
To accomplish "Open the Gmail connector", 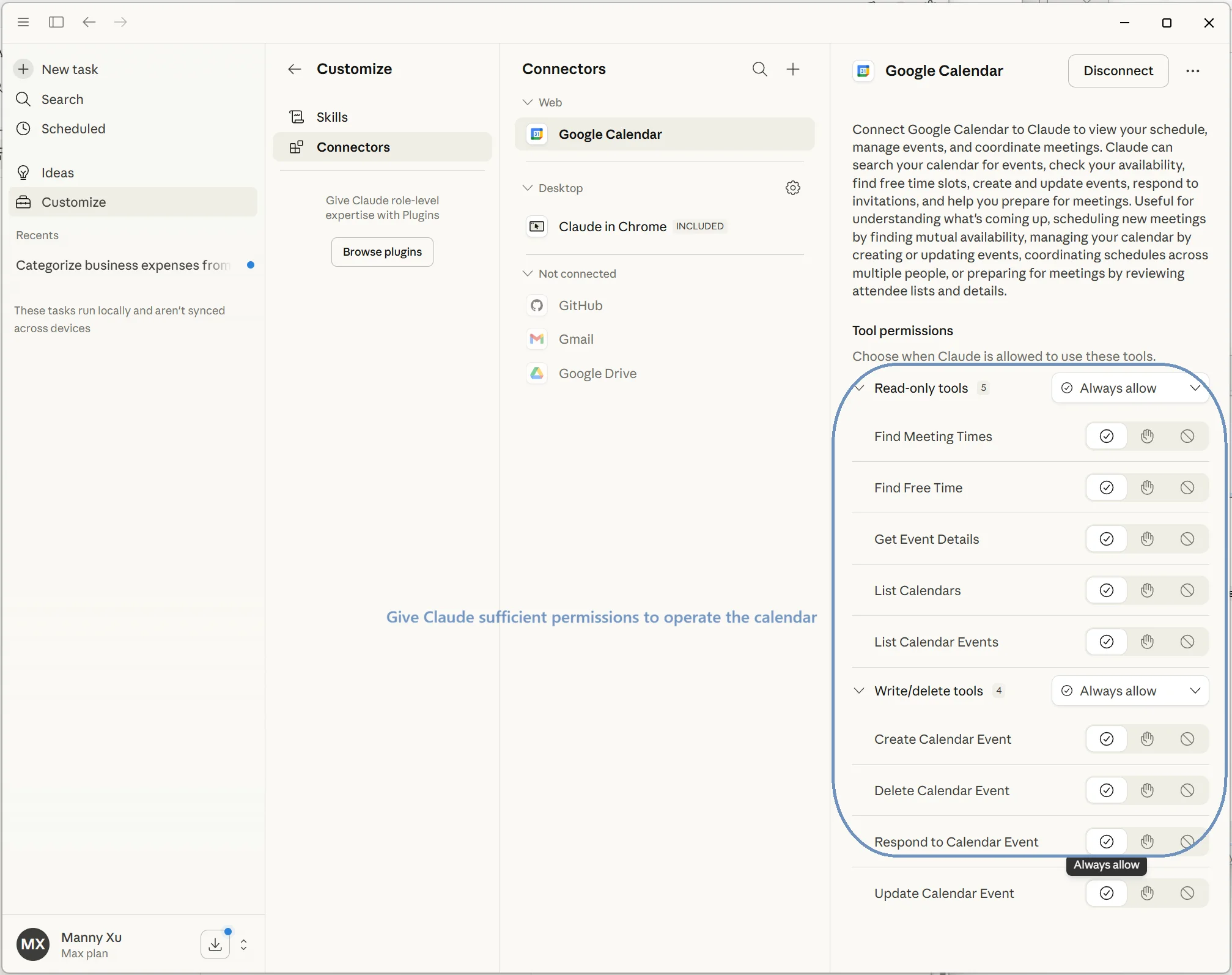I will click(x=576, y=339).
